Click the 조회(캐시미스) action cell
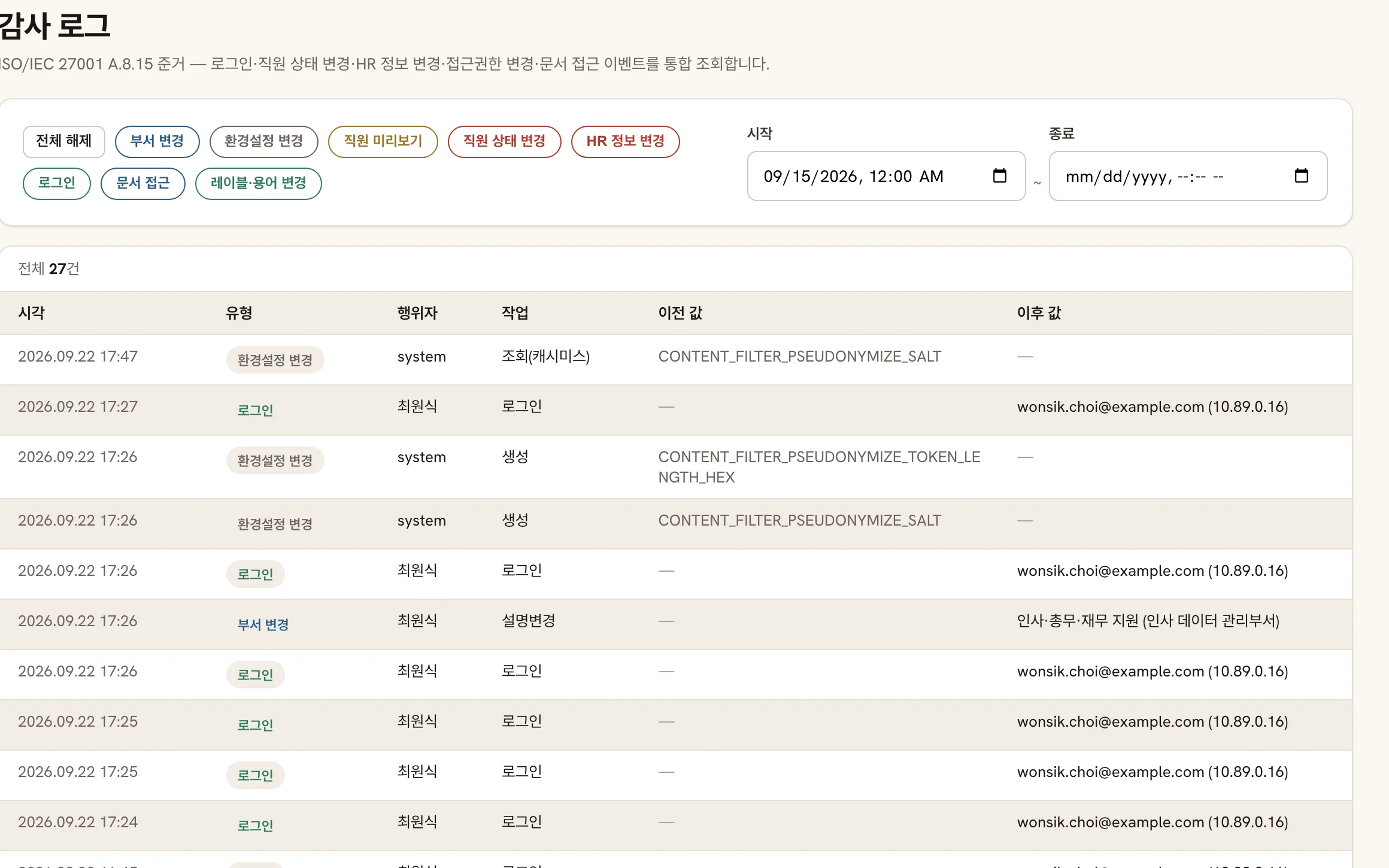This screenshot has width=1389, height=868. click(x=545, y=356)
